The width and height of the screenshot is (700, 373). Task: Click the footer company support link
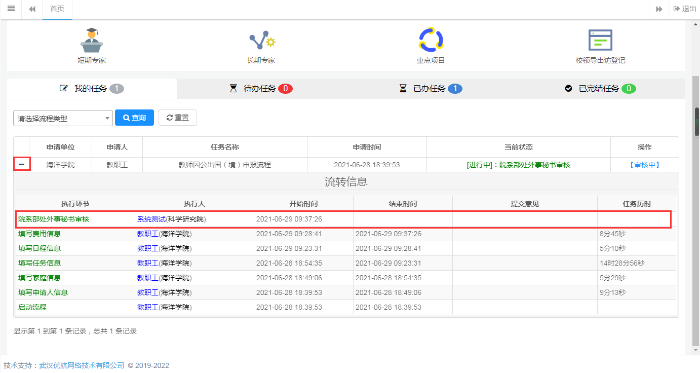82,365
